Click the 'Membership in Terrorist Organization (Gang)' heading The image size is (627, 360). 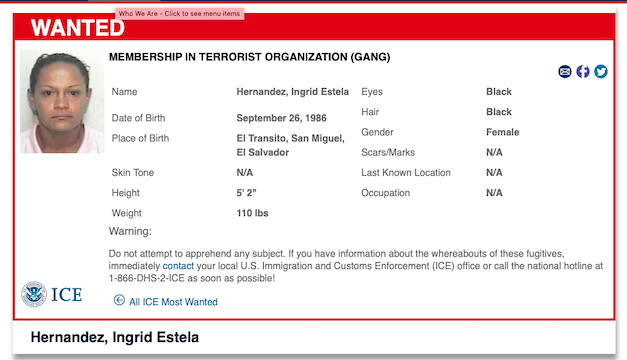(x=250, y=57)
